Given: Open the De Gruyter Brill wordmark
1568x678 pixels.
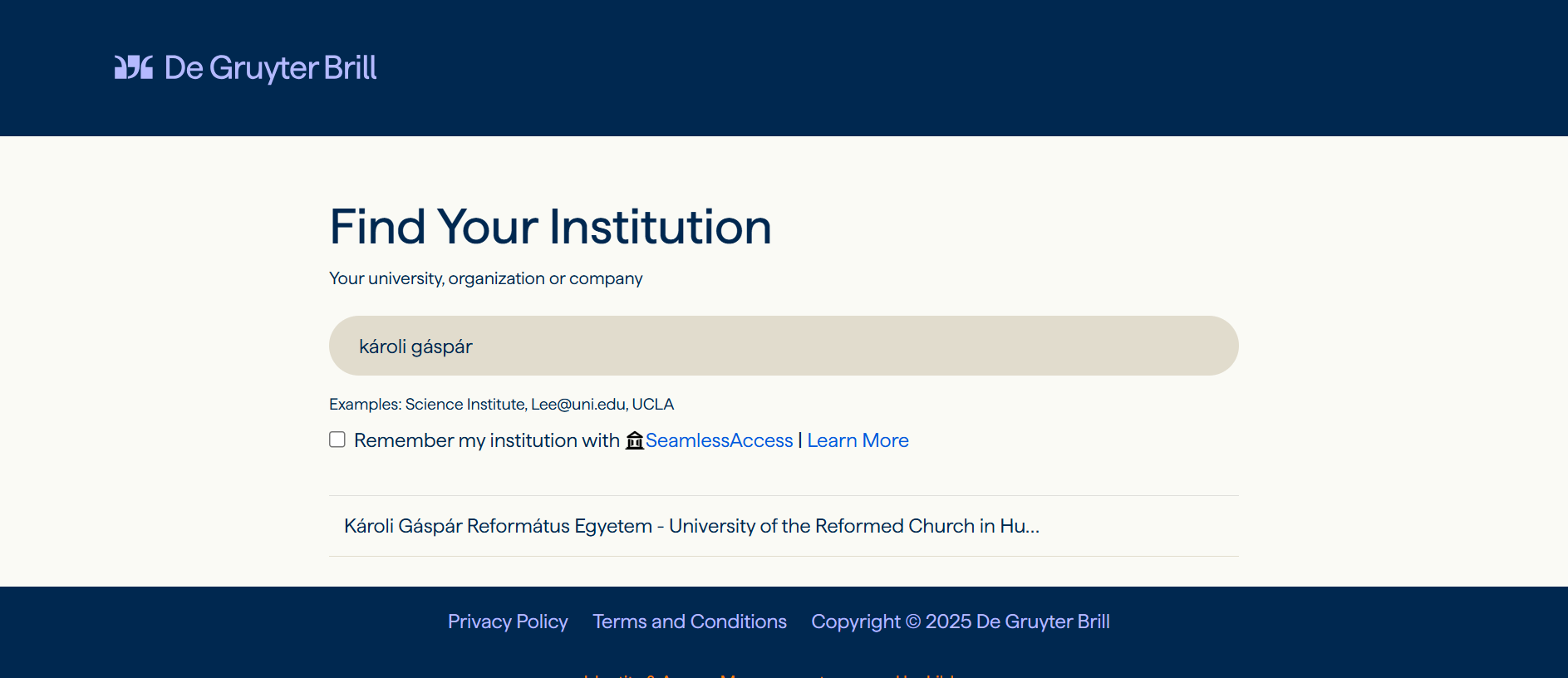Looking at the screenshot, I should pos(270,67).
